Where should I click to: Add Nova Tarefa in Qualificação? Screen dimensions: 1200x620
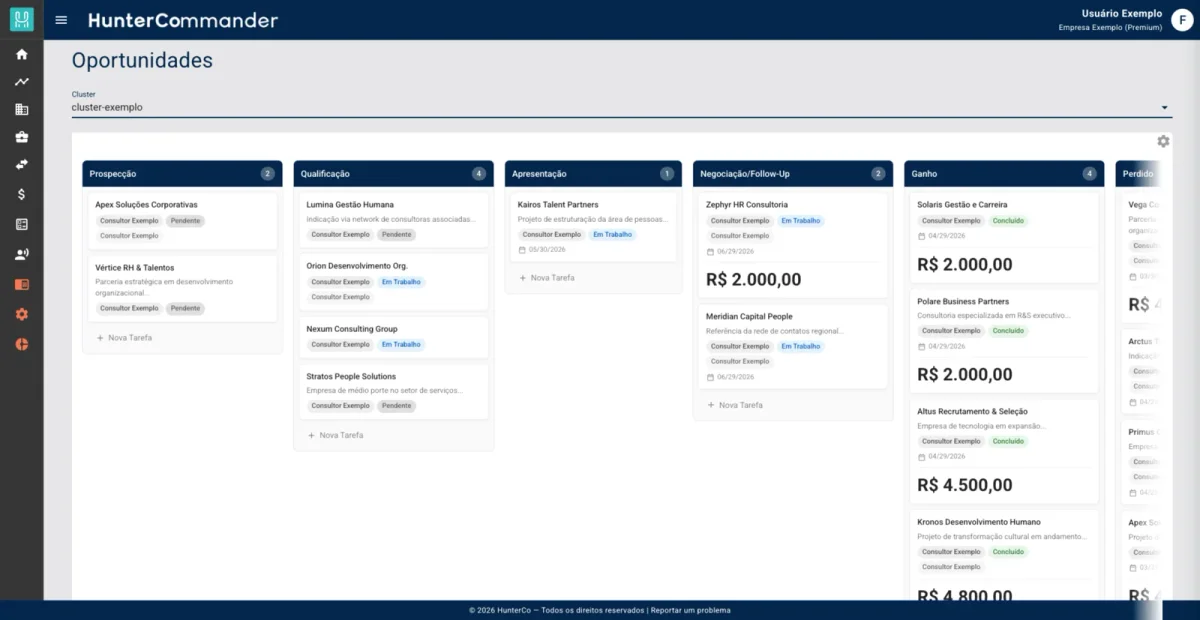click(335, 436)
